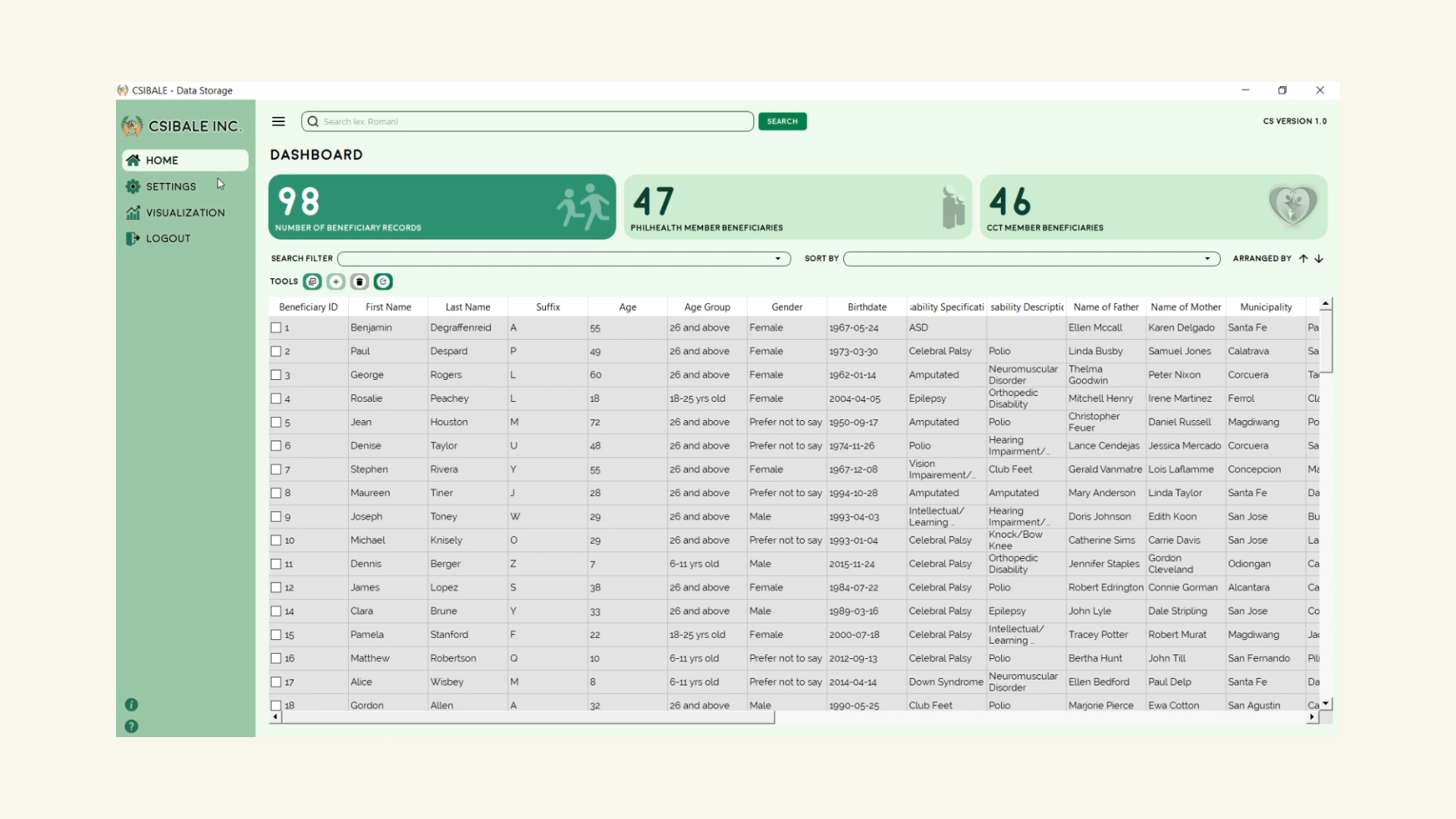
Task: Tick the checkbox for row 7 Stephen
Action: [276, 469]
